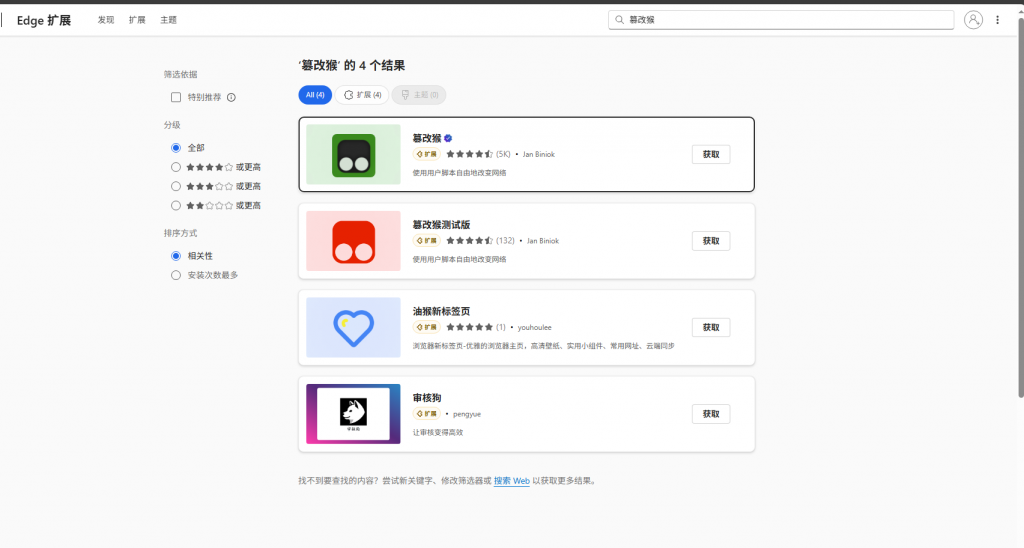This screenshot has height=548, width=1024.
Task: Click the vertical page scrollbar
Action: click(x=1021, y=207)
